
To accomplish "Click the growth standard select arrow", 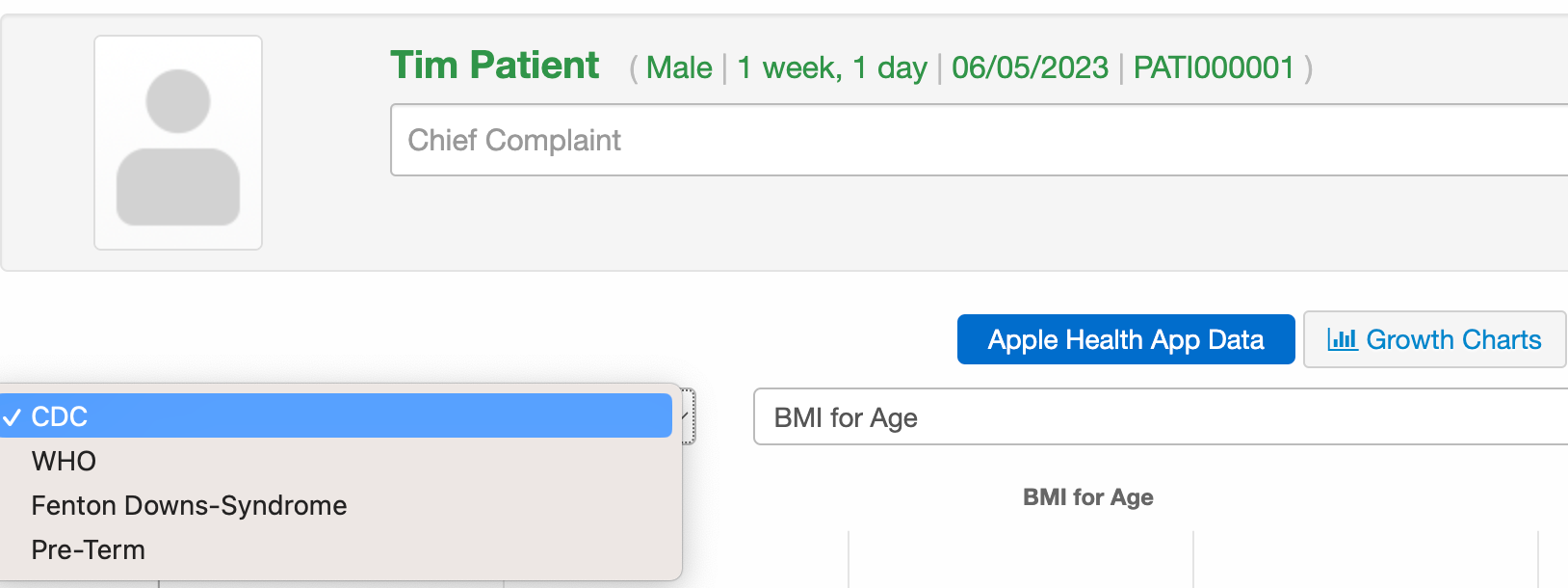I will click(x=687, y=416).
